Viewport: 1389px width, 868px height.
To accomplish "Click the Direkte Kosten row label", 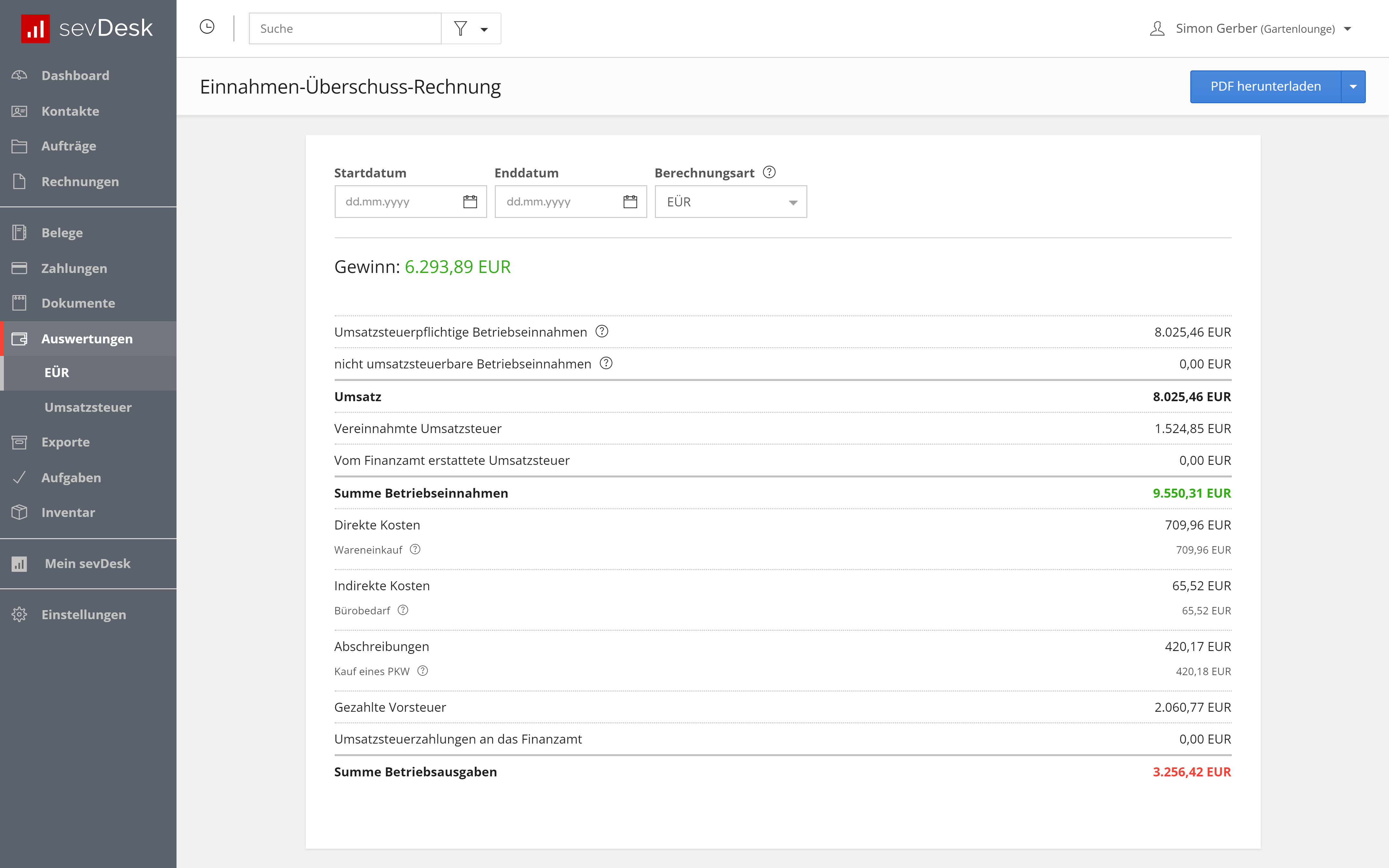I will [x=377, y=525].
